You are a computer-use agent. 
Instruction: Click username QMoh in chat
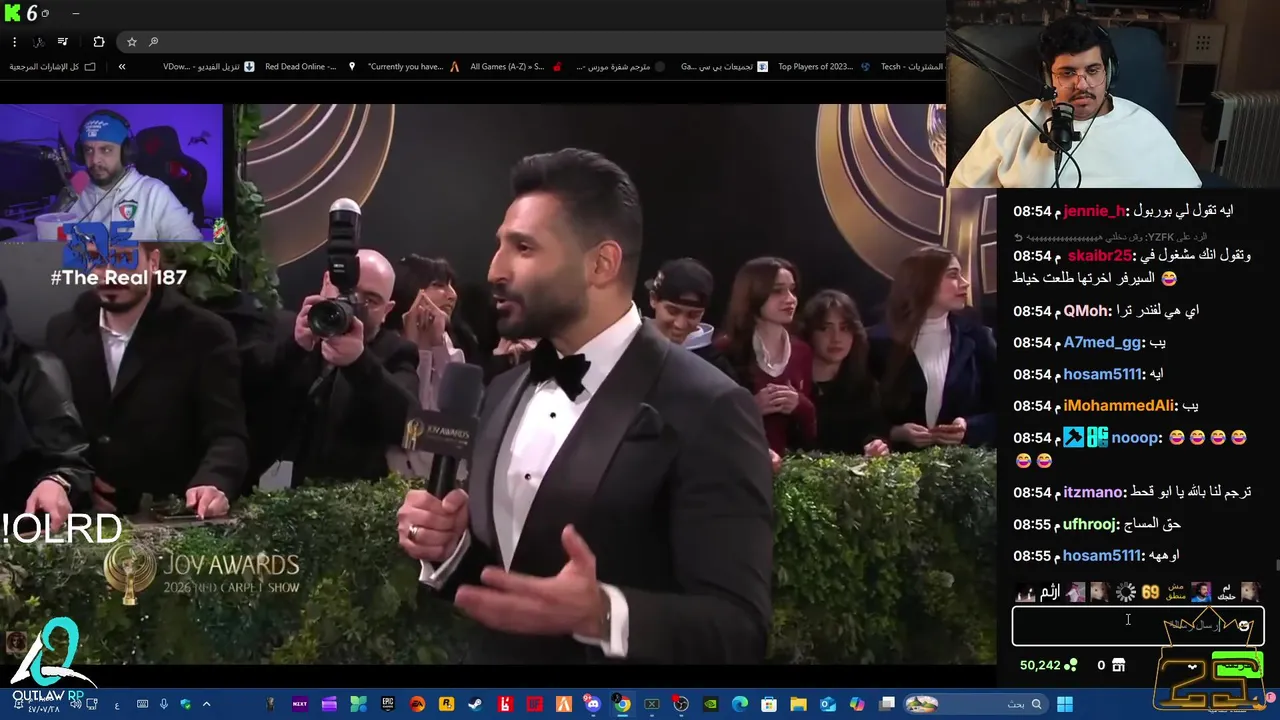[x=1086, y=311]
